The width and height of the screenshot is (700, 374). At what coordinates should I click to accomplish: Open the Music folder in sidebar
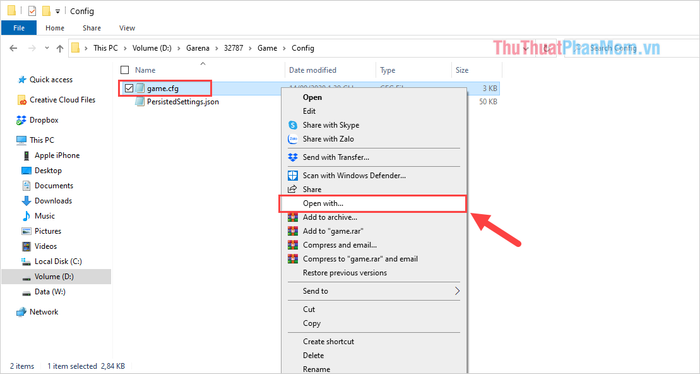[x=45, y=216]
